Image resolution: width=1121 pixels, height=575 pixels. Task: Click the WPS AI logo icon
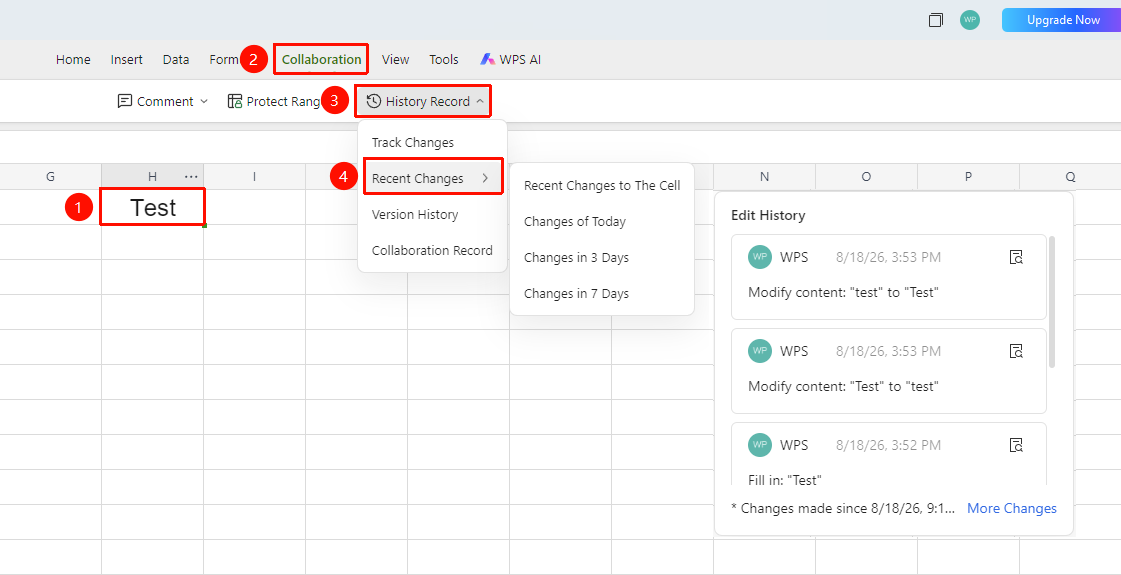point(488,59)
